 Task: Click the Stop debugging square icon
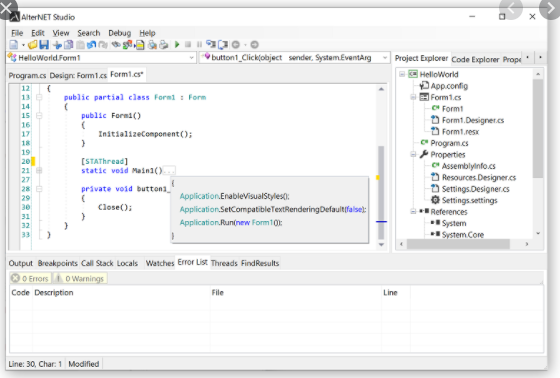tap(188, 45)
